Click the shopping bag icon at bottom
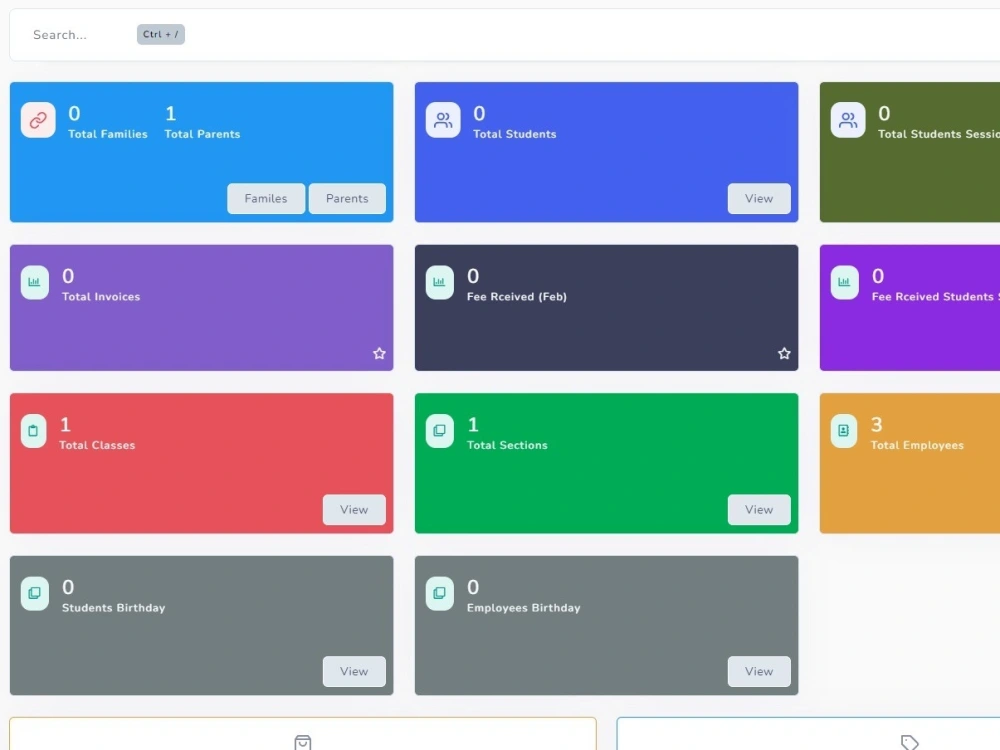 point(303,742)
